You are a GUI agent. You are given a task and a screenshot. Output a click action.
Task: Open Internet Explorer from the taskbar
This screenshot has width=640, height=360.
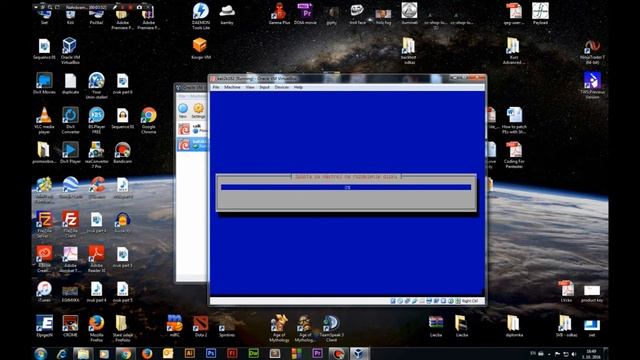[62, 353]
